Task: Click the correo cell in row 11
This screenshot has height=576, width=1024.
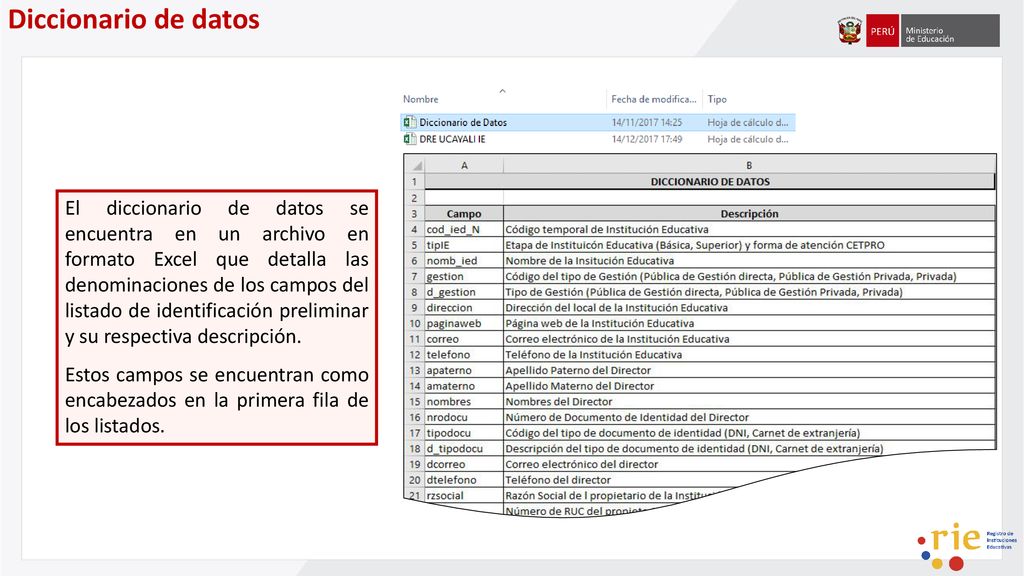Action: pos(464,339)
